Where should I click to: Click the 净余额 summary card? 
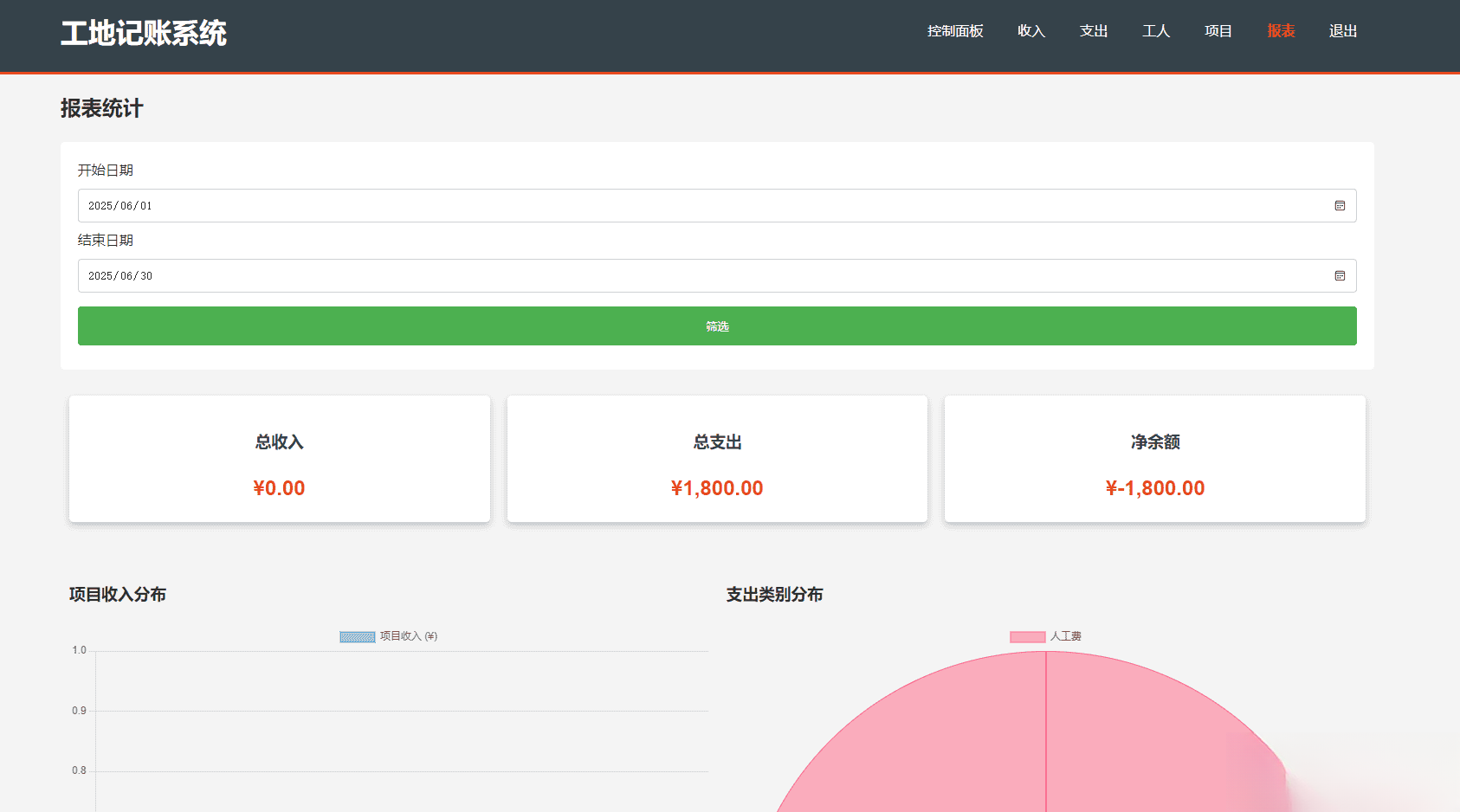pos(1154,459)
